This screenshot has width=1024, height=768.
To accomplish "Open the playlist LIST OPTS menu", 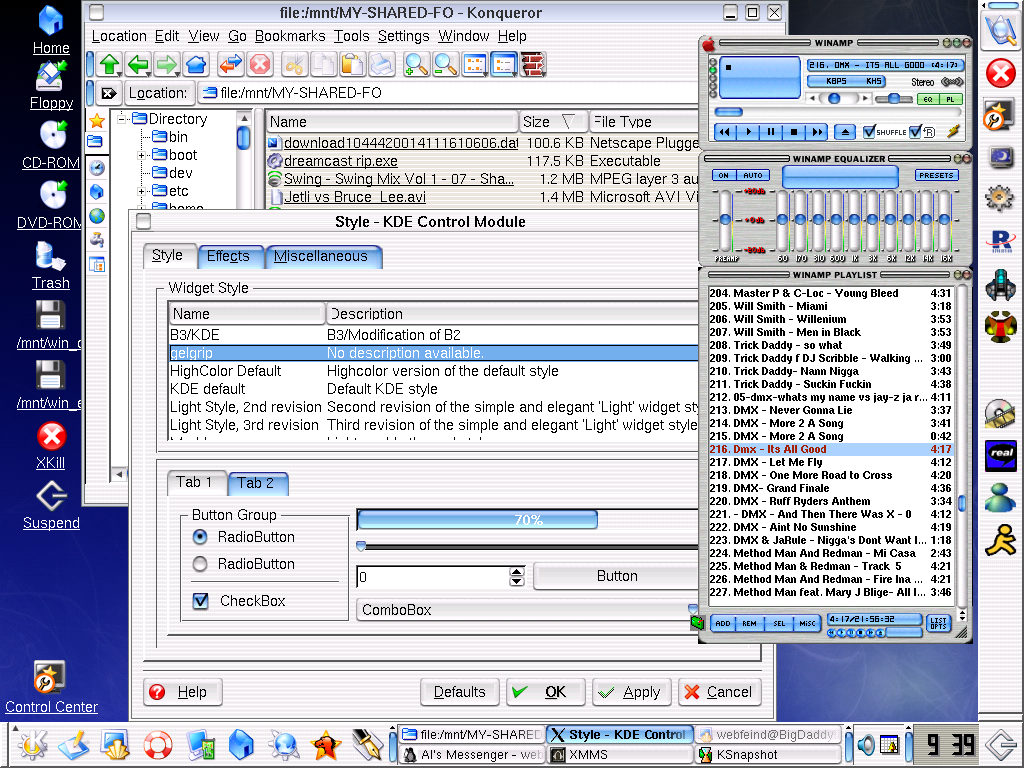I will pos(938,623).
